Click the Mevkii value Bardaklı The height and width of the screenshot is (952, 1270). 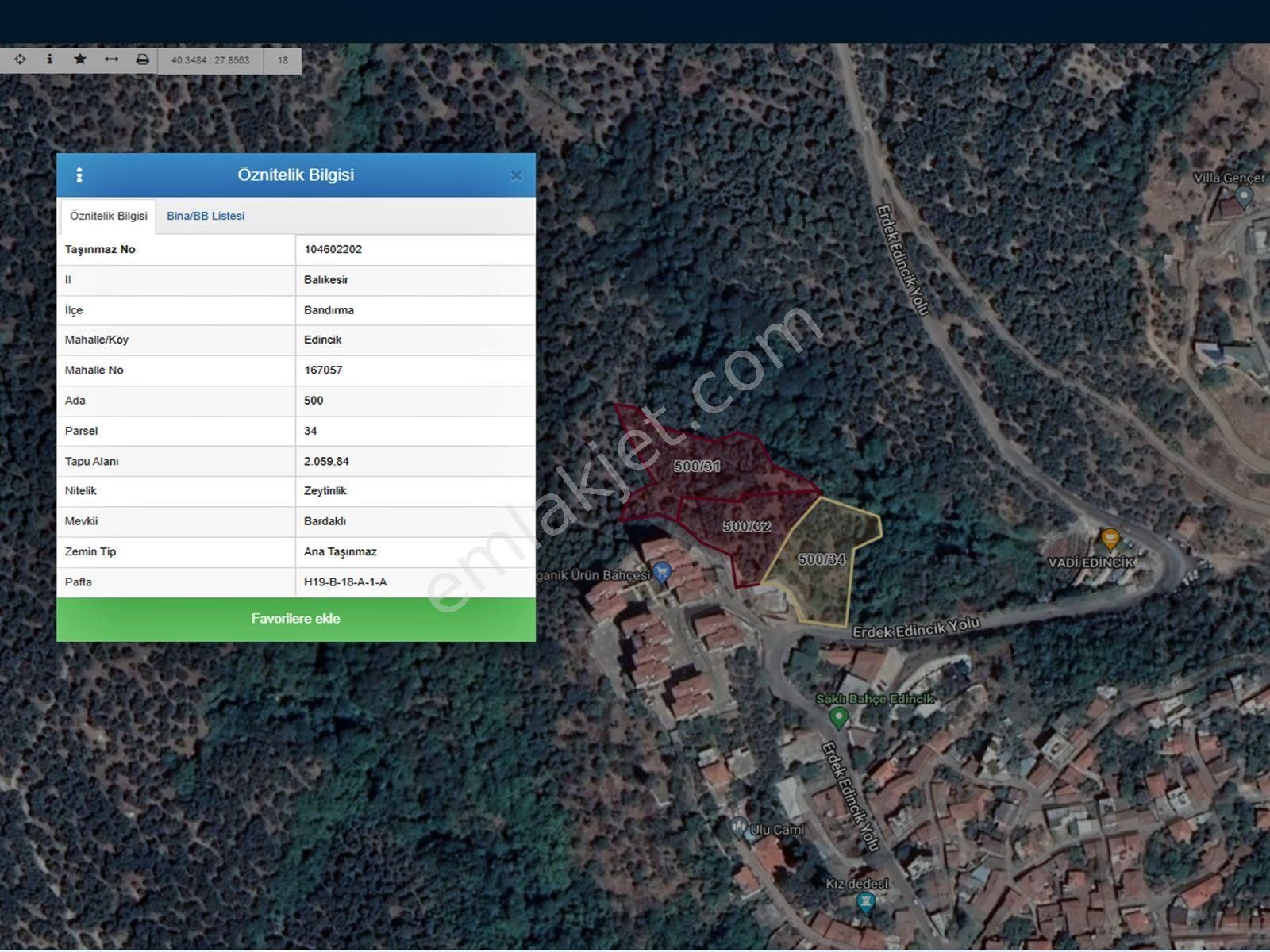(325, 521)
